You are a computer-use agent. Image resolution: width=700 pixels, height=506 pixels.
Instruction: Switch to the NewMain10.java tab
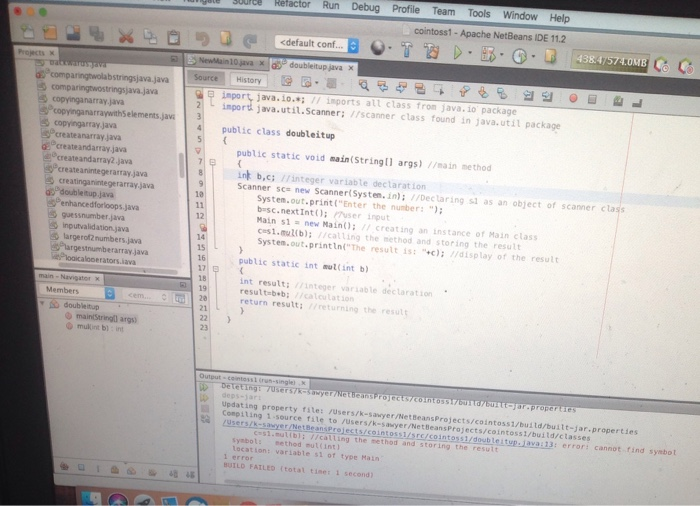(x=226, y=61)
